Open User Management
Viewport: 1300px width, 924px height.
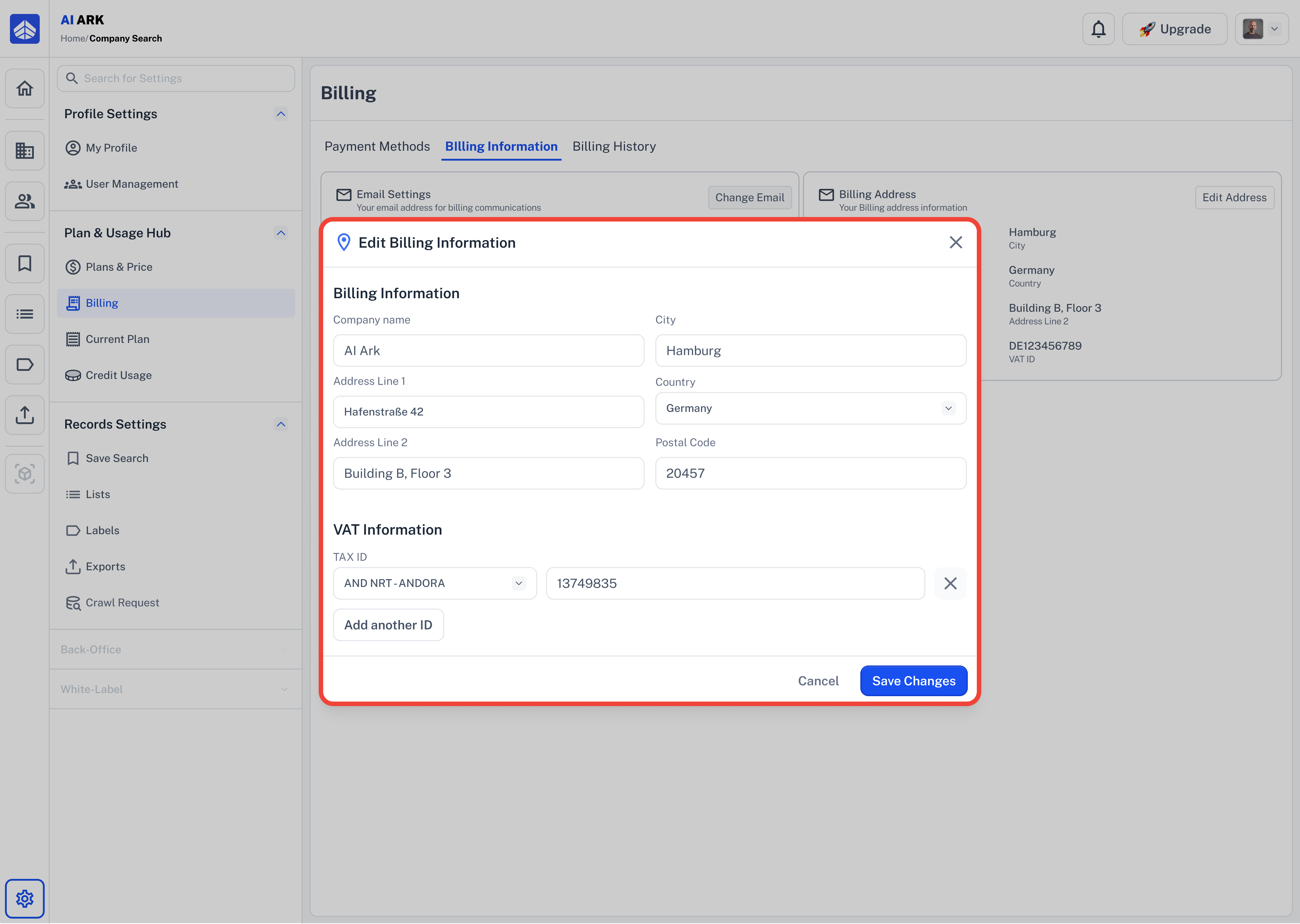[176, 184]
